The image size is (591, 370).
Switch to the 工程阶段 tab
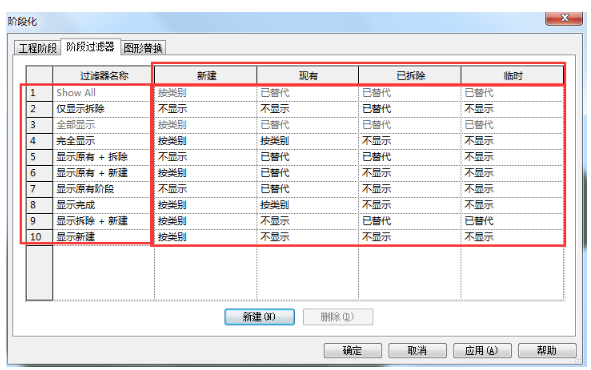(x=37, y=48)
